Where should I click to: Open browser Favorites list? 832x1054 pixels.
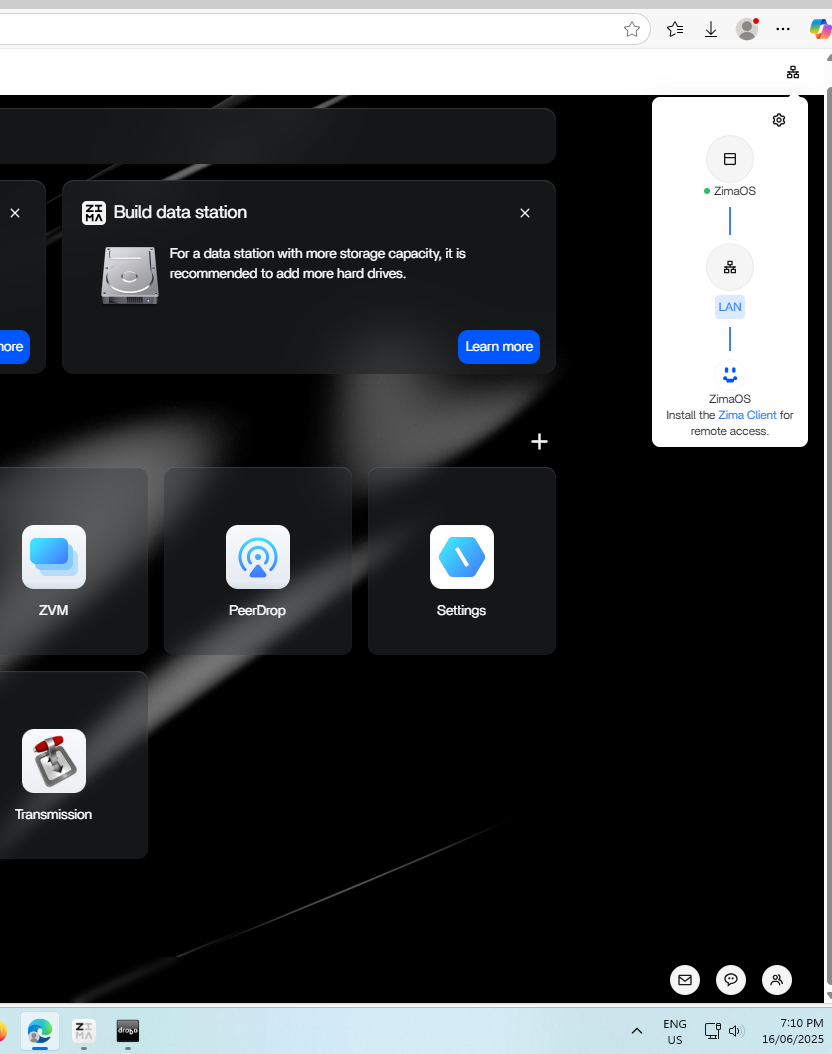pyautogui.click(x=675, y=30)
